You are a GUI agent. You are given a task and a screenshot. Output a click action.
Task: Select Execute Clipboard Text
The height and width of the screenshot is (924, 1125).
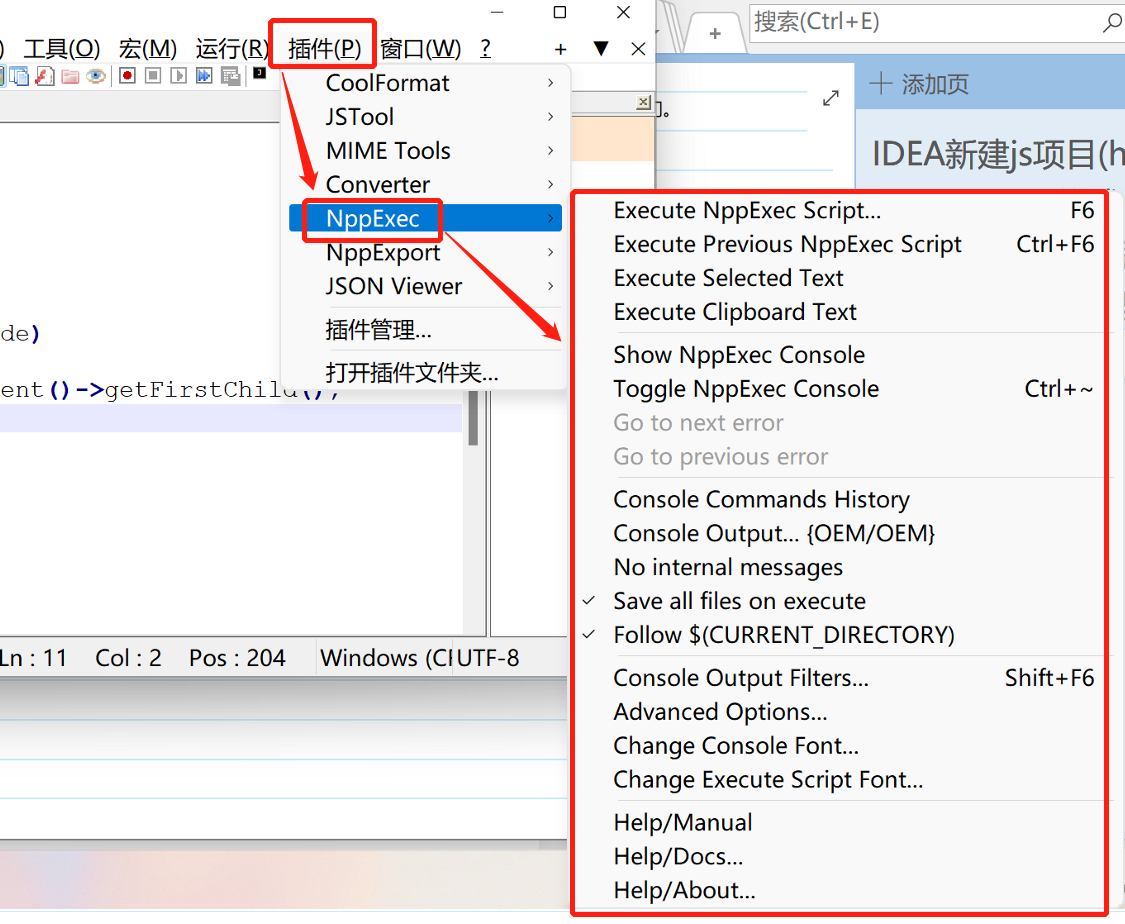coord(735,311)
